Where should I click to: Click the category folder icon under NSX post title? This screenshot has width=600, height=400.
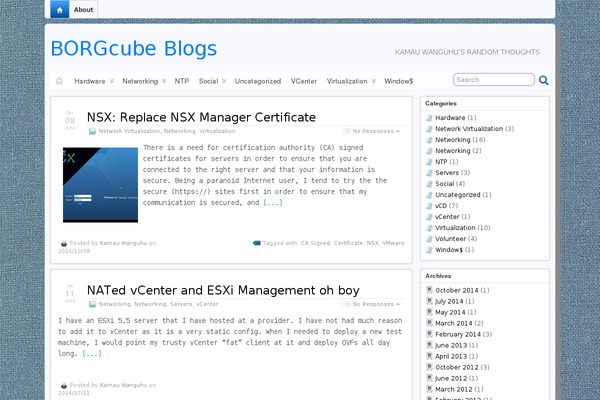(x=92, y=131)
